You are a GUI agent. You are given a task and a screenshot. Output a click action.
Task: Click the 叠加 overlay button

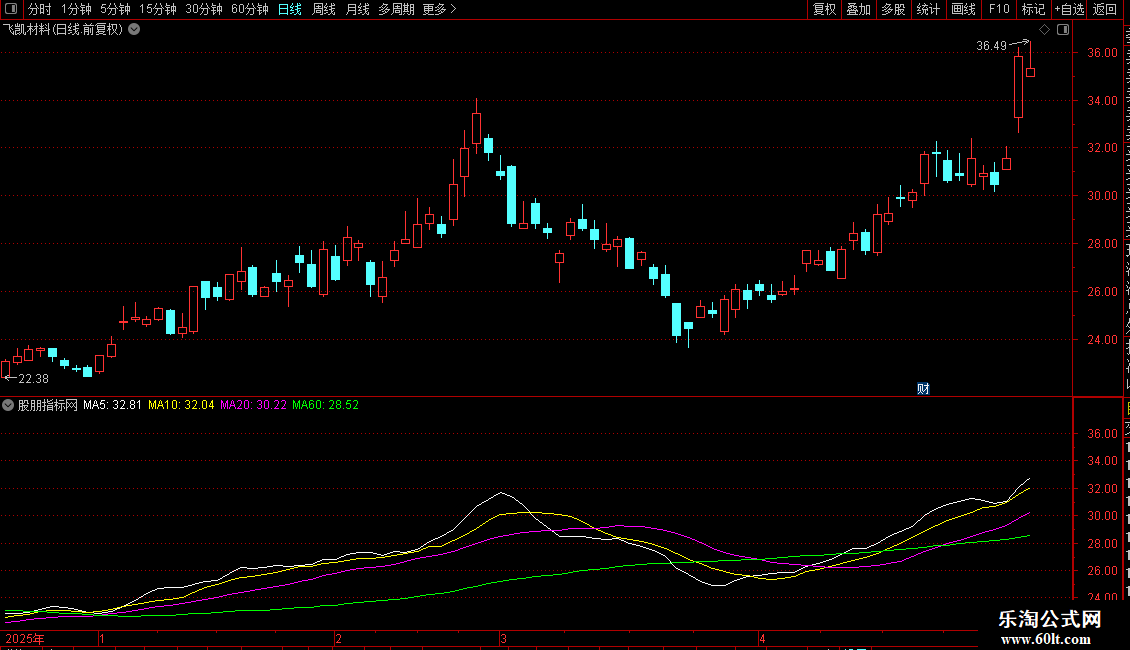pyautogui.click(x=858, y=9)
